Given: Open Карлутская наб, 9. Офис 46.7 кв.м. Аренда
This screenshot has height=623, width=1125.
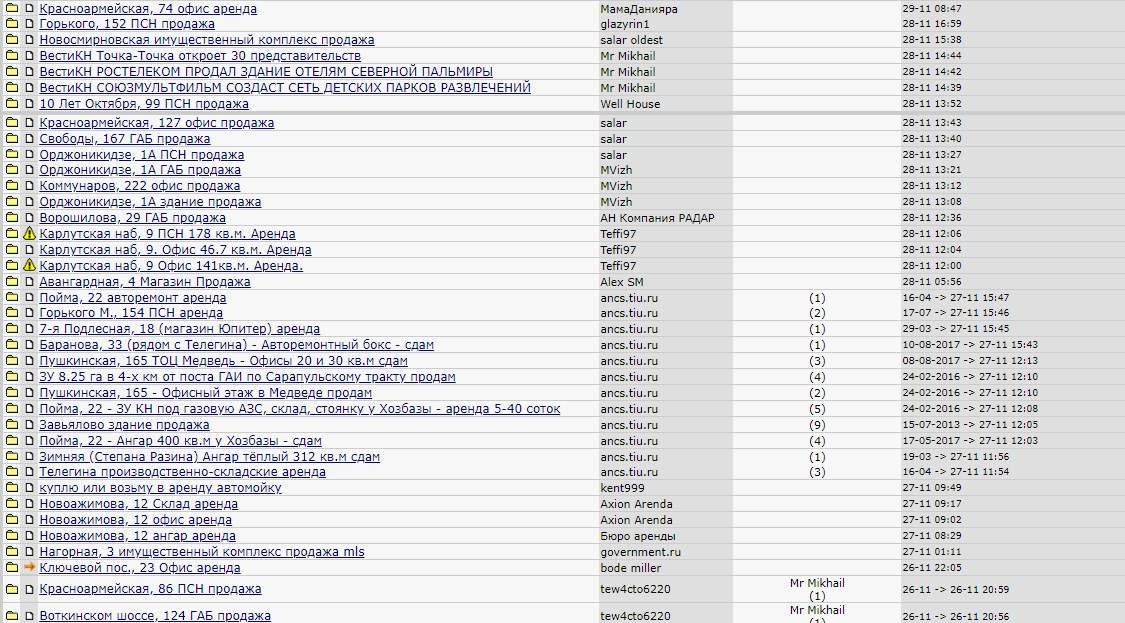Looking at the screenshot, I should [175, 249].
